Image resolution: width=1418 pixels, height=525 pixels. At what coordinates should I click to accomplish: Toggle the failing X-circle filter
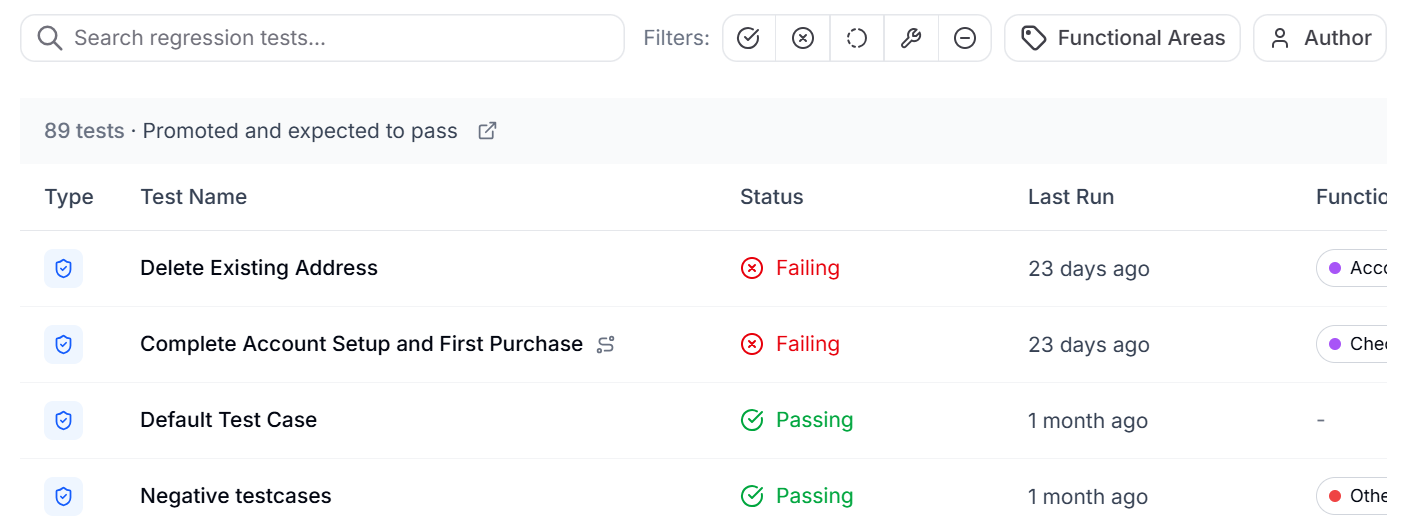click(x=803, y=38)
